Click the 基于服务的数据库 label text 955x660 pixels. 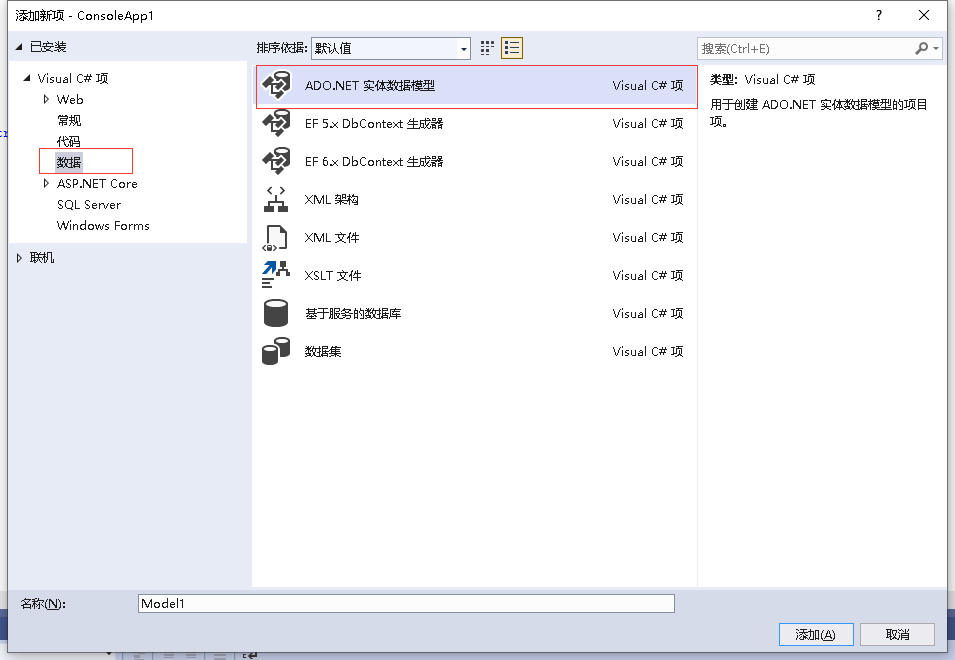(x=353, y=314)
